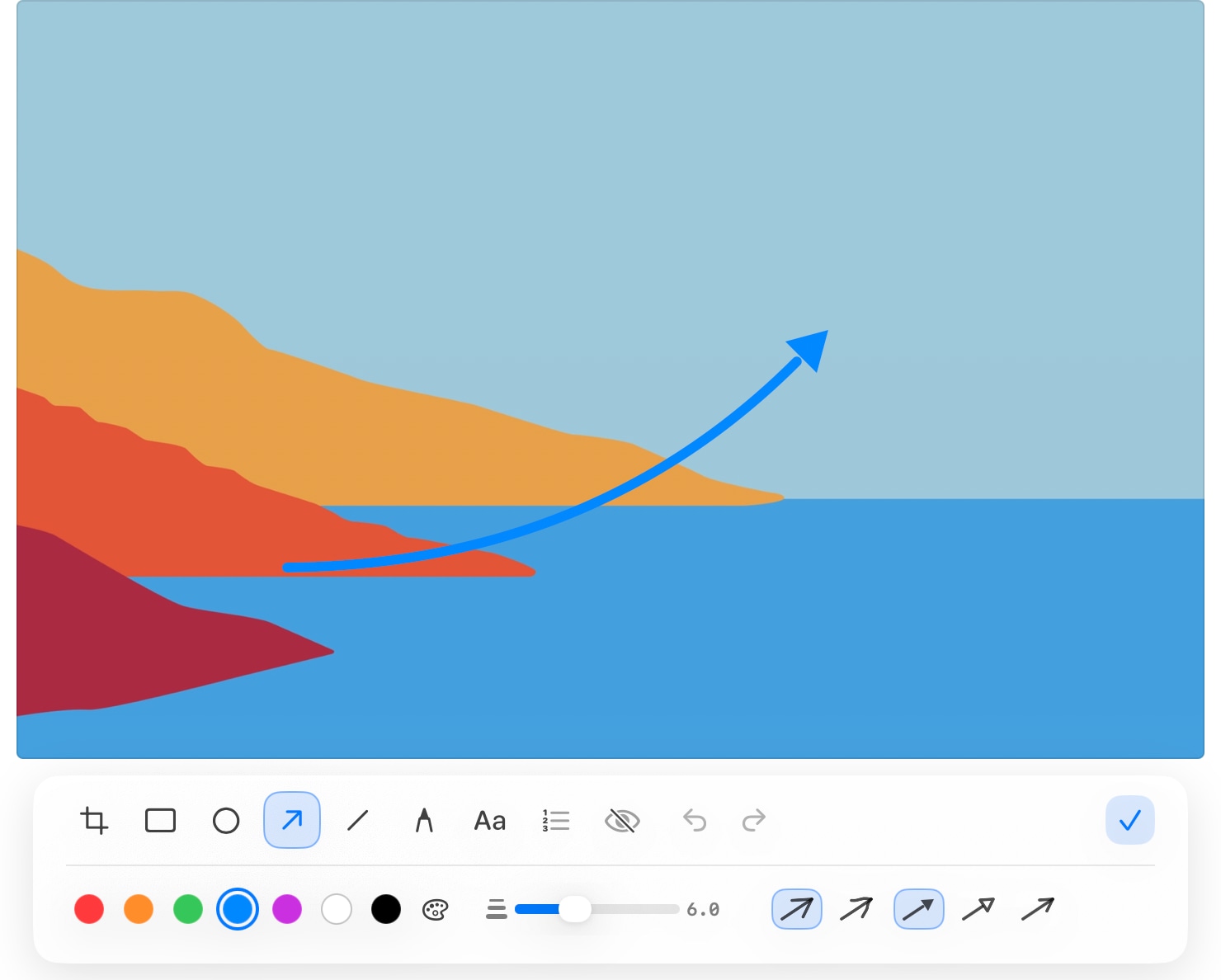
Task: Select the crossed-out eye hide tool
Action: tap(622, 821)
